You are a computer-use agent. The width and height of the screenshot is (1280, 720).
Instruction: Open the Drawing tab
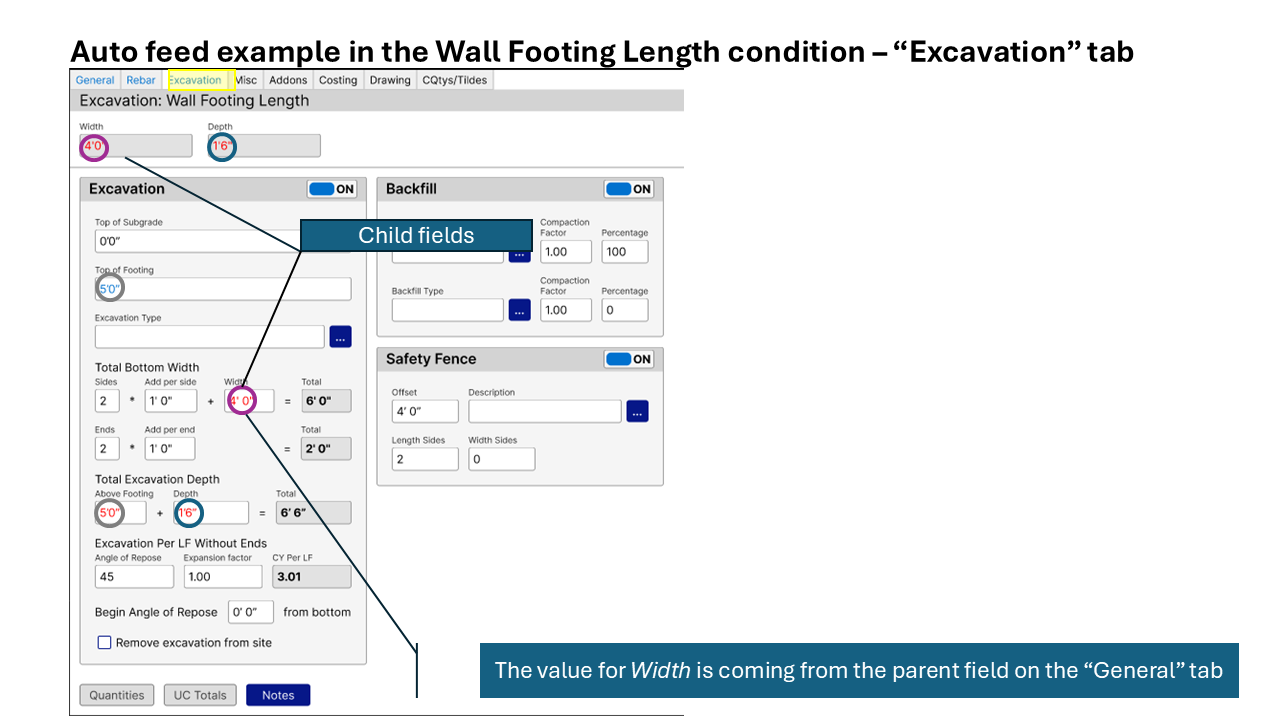(390, 80)
